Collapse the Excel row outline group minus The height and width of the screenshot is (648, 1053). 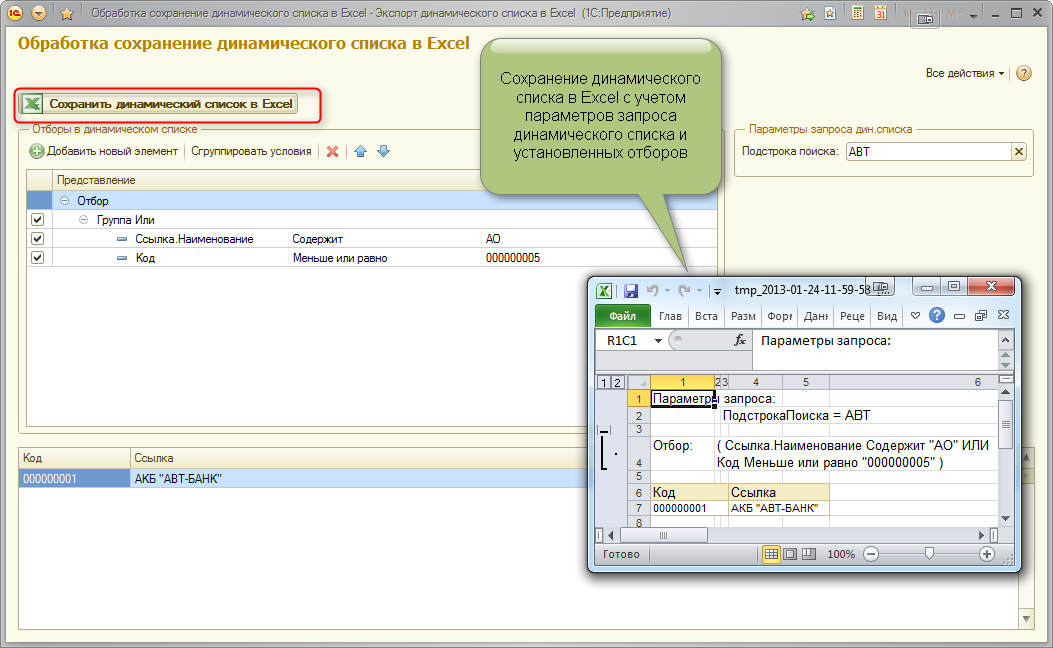tap(604, 430)
